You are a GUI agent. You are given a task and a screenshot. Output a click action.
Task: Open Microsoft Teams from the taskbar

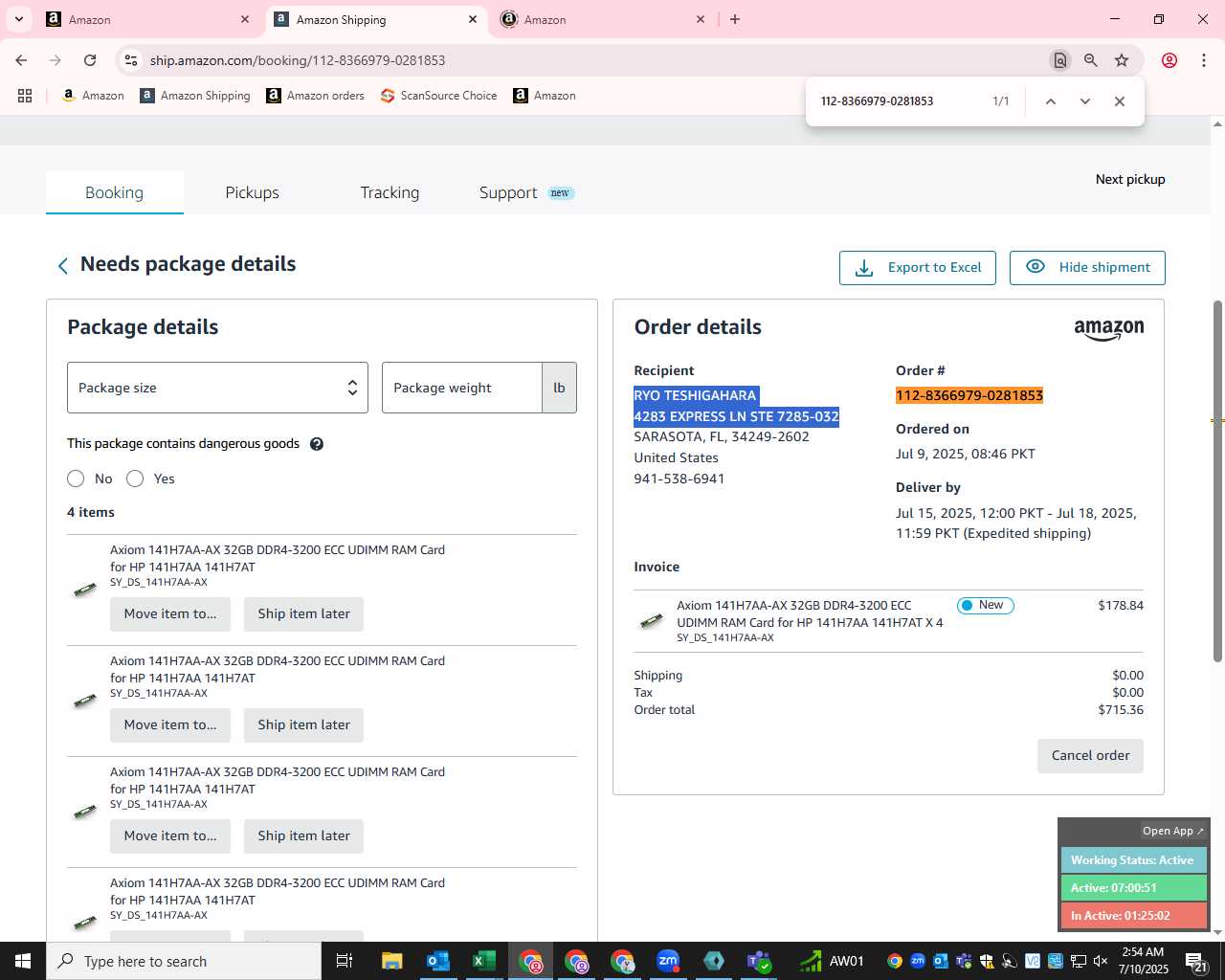(760, 961)
